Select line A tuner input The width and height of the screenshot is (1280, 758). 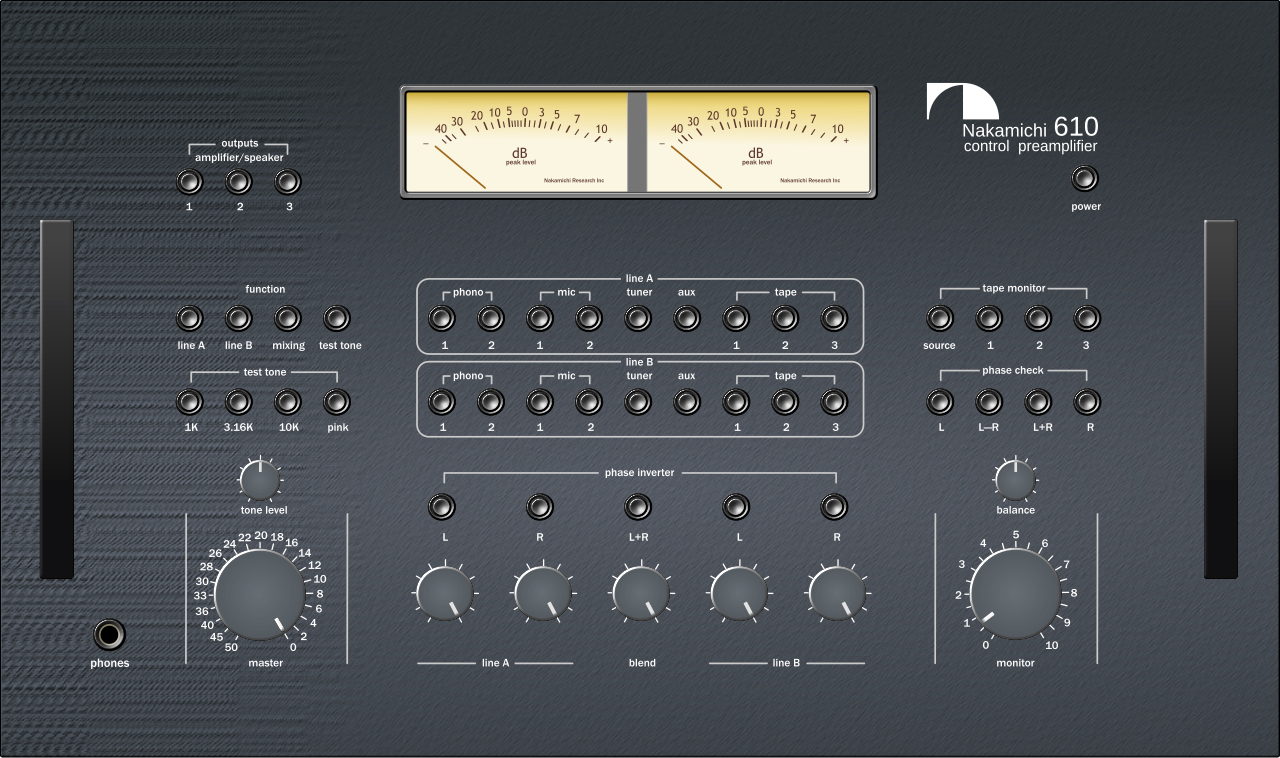[638, 319]
